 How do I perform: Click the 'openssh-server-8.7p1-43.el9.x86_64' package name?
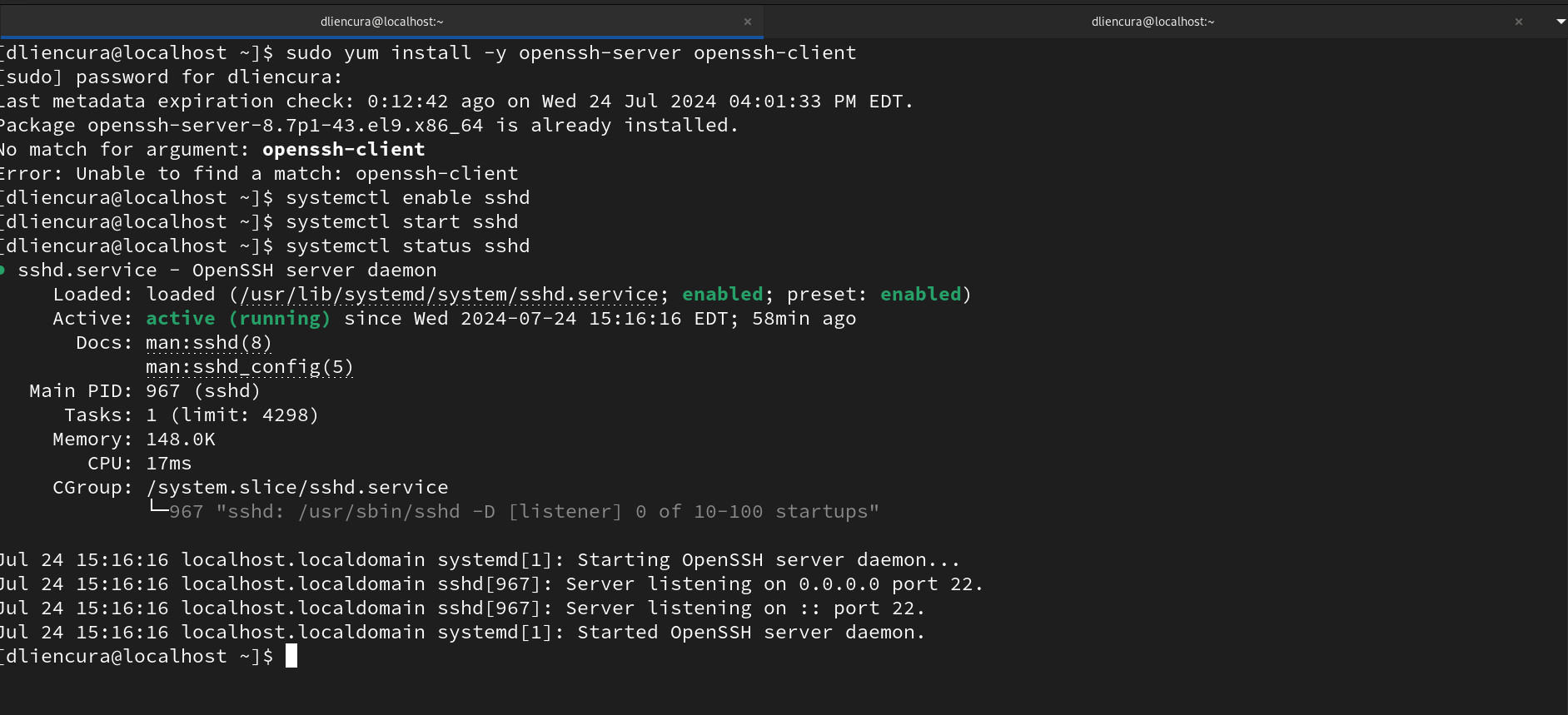[x=286, y=126]
